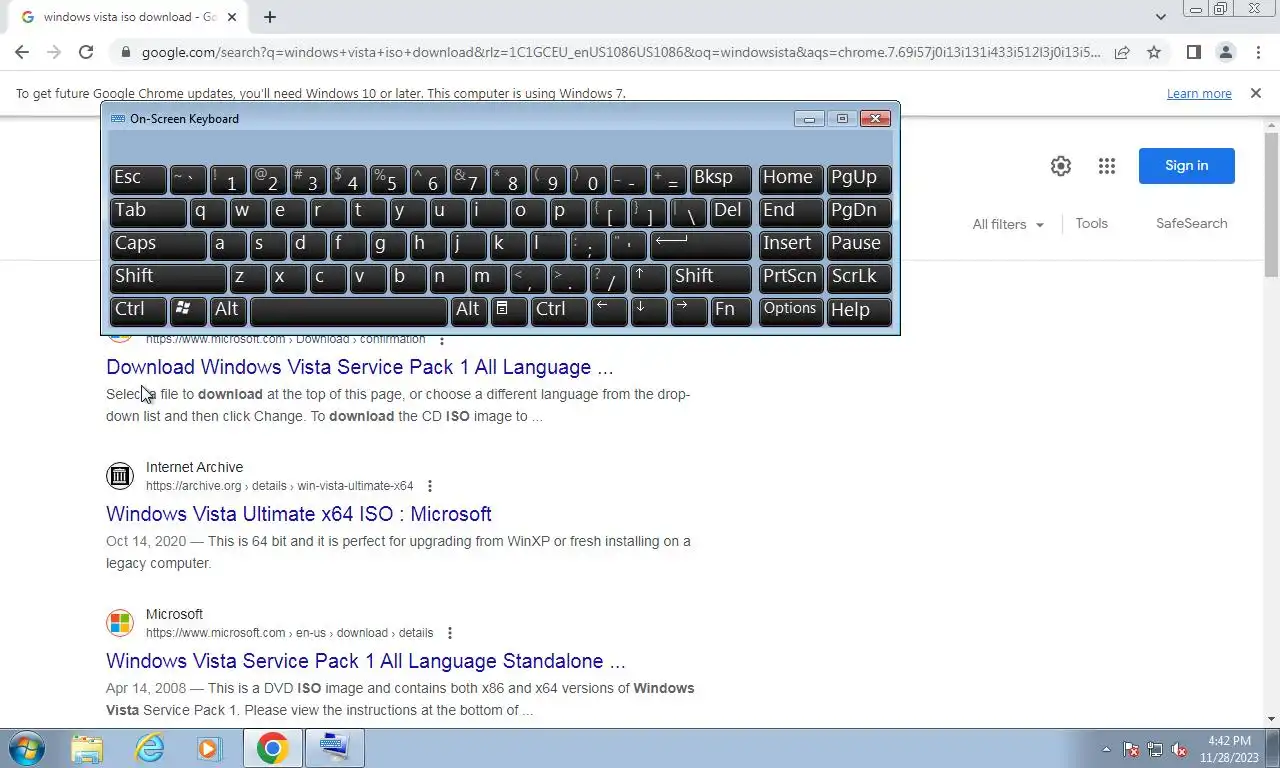This screenshot has width=1280, height=768.
Task: View site information lock icon
Action: (x=126, y=52)
